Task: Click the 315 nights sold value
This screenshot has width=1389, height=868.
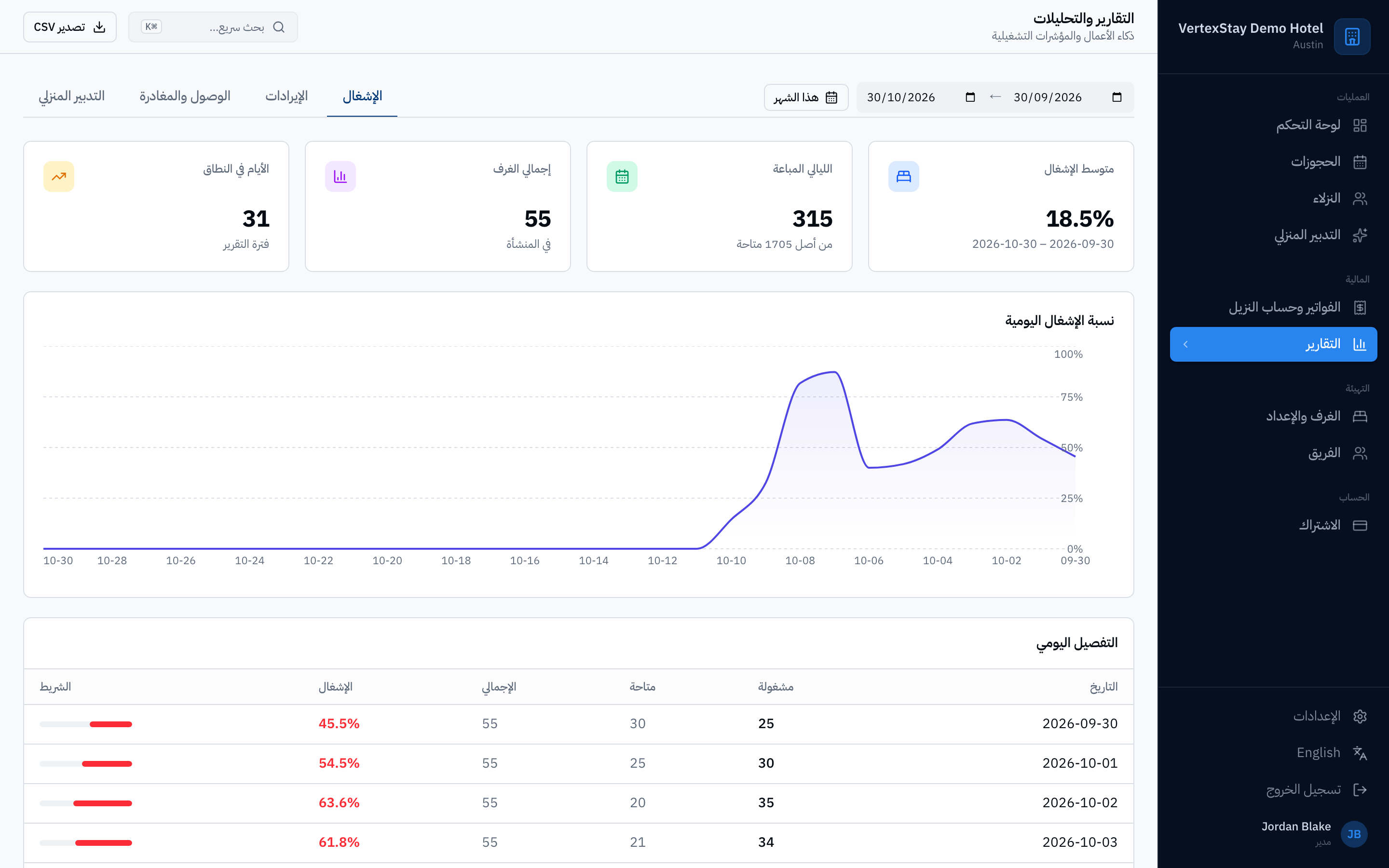Action: (812, 219)
